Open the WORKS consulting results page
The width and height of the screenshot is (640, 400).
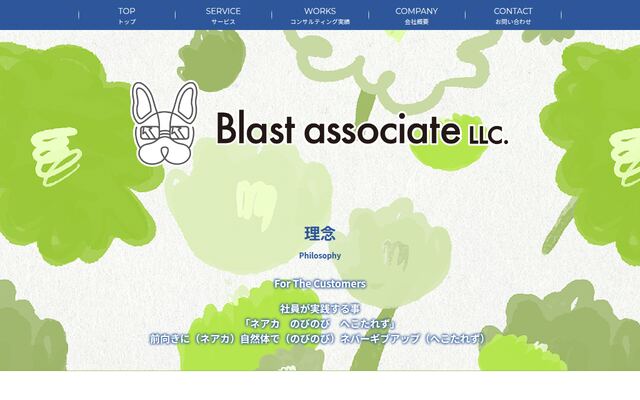[320, 16]
